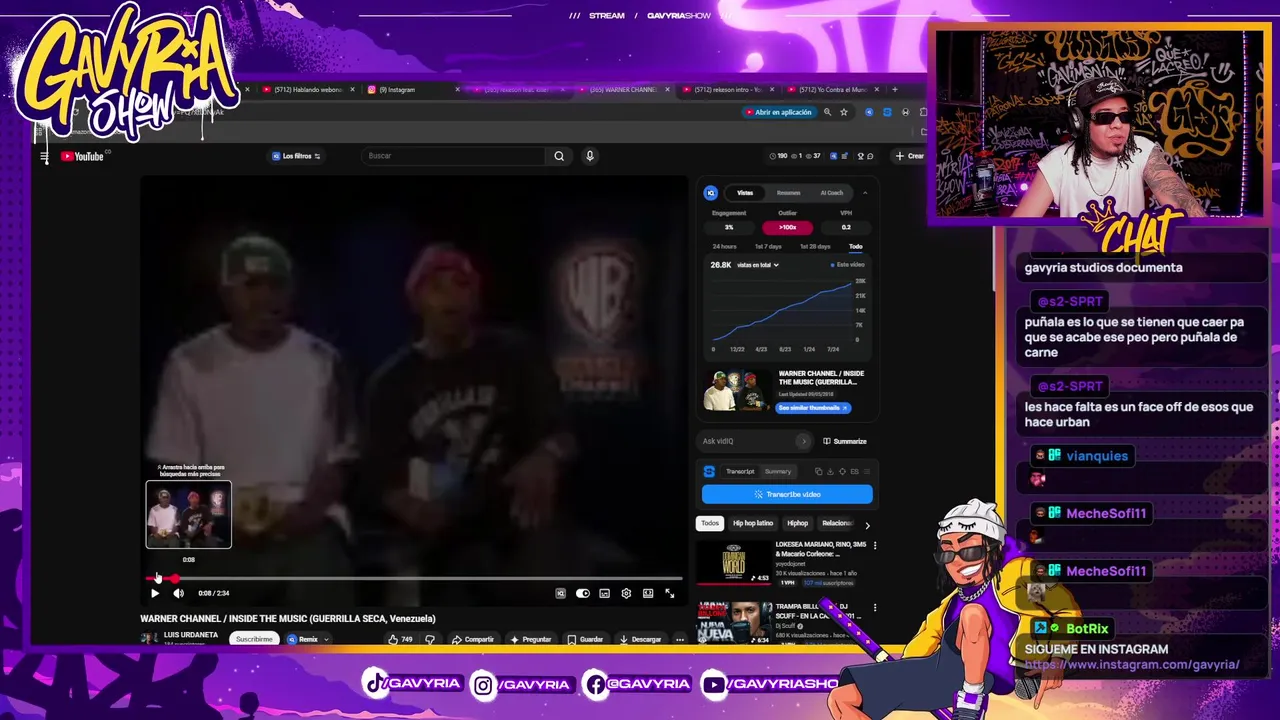Switch to the Instagram browser tab

[397, 90]
